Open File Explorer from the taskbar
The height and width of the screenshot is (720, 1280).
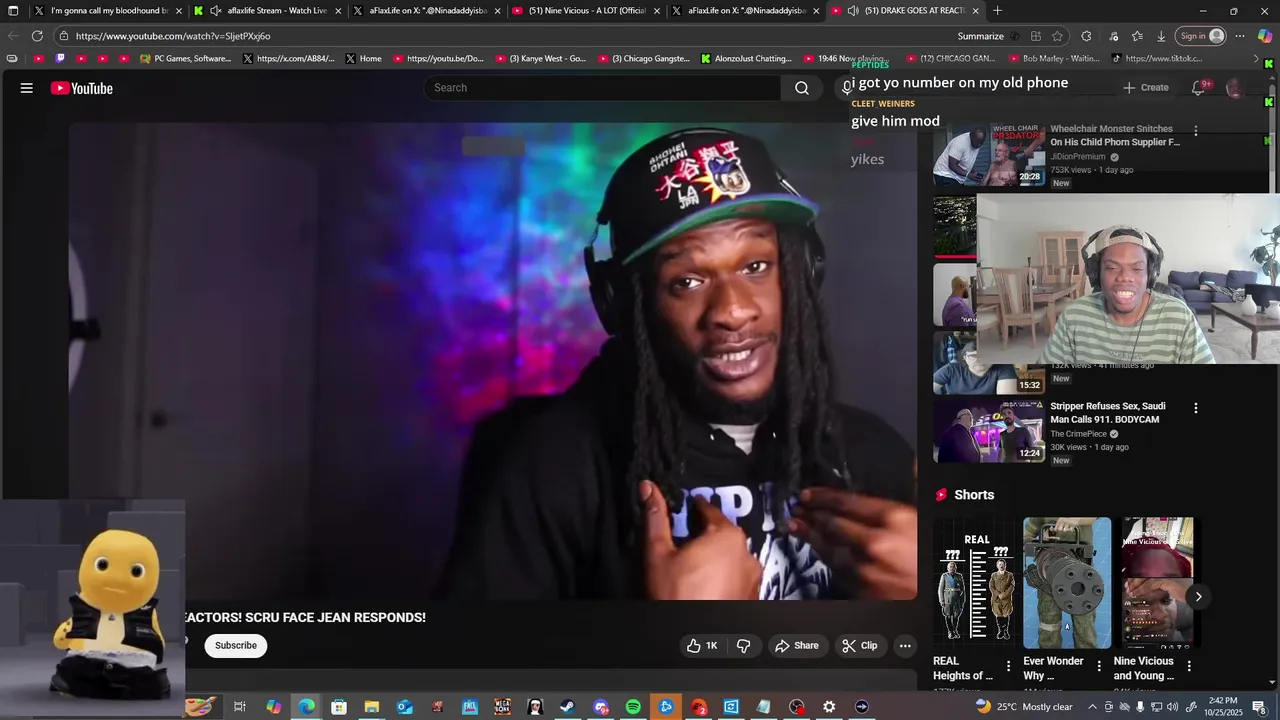click(x=371, y=707)
